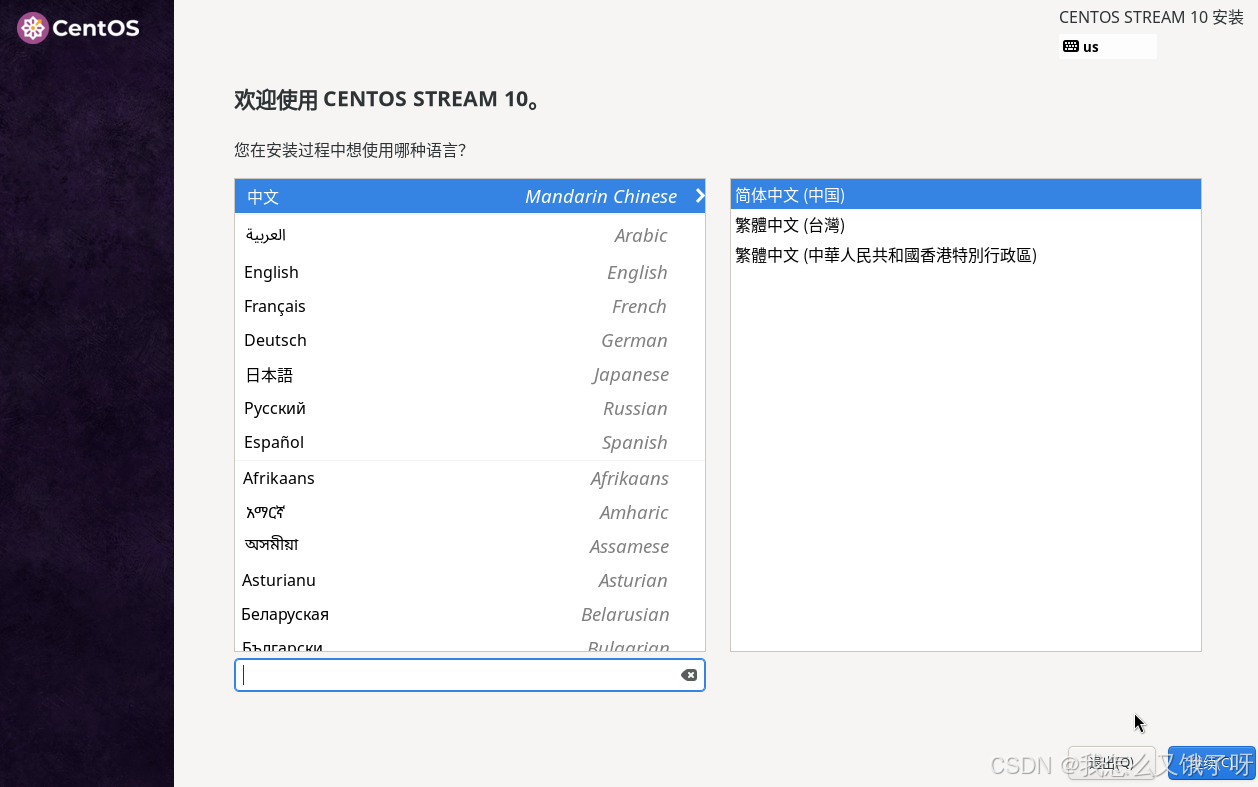
Task: Open the us keyboard layout indicator
Action: [x=1107, y=46]
